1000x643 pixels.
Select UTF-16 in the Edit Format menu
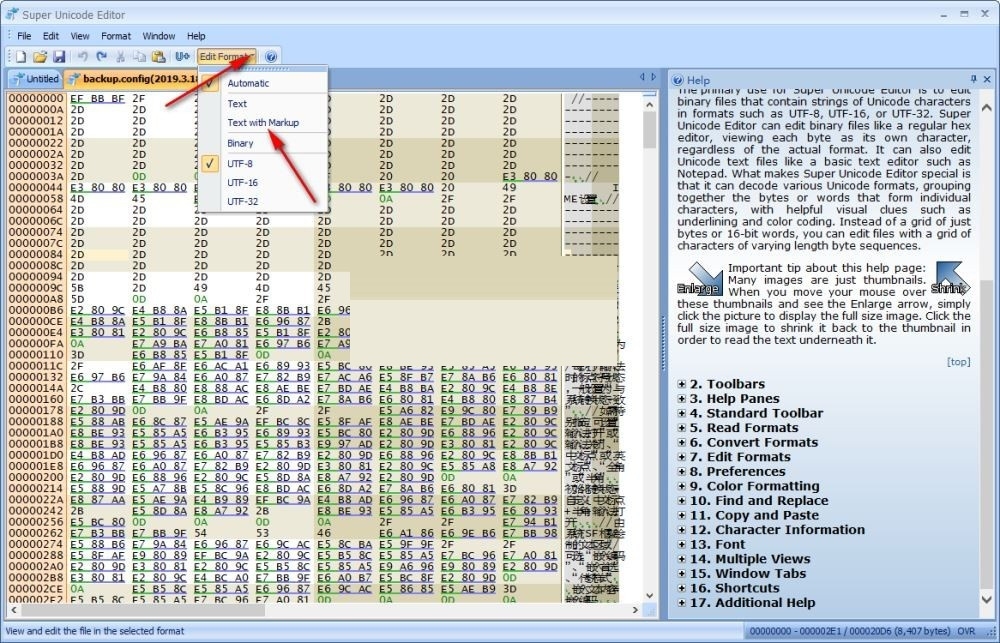(x=242, y=182)
